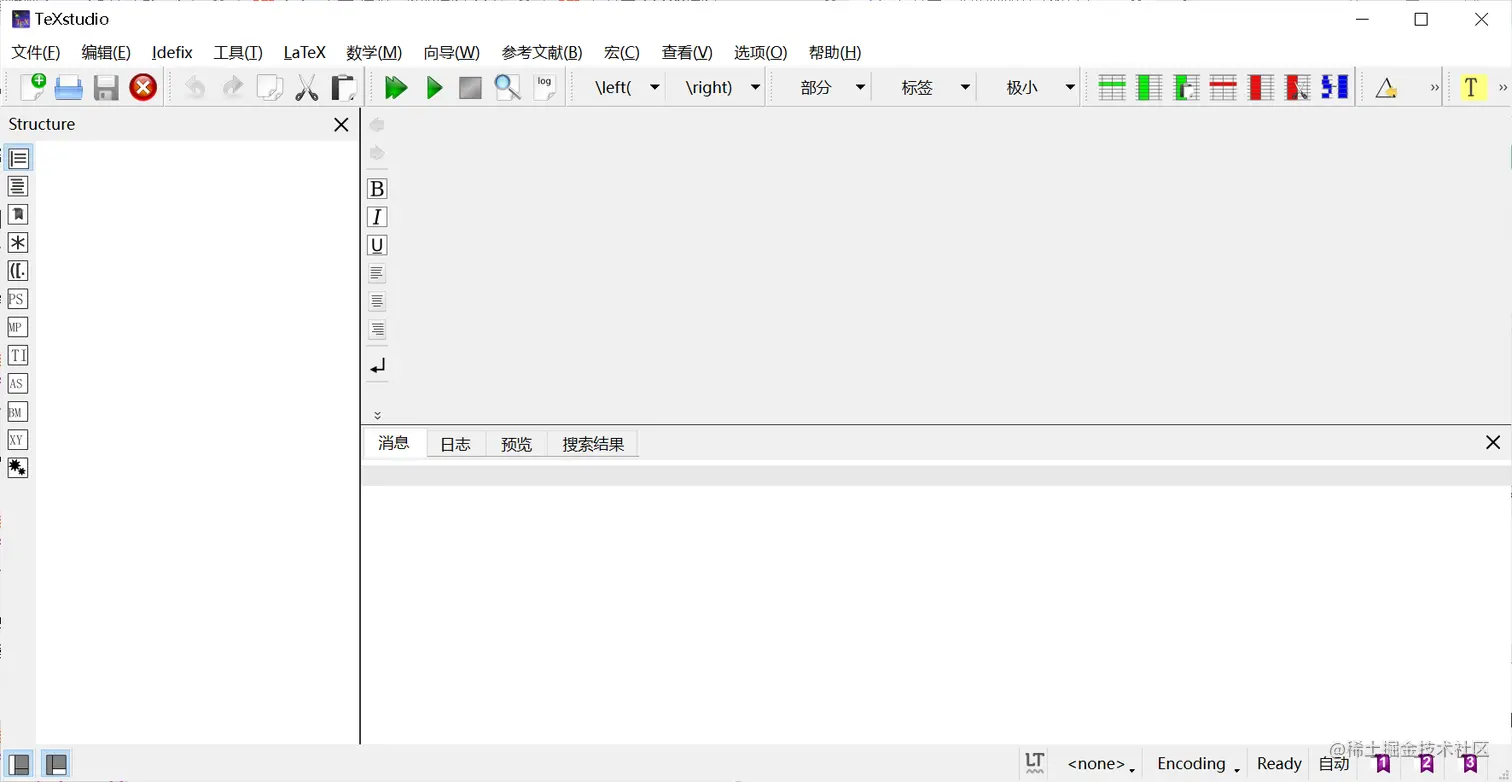Insert newline using the return-arrow icon
1512x782 pixels.
click(377, 367)
